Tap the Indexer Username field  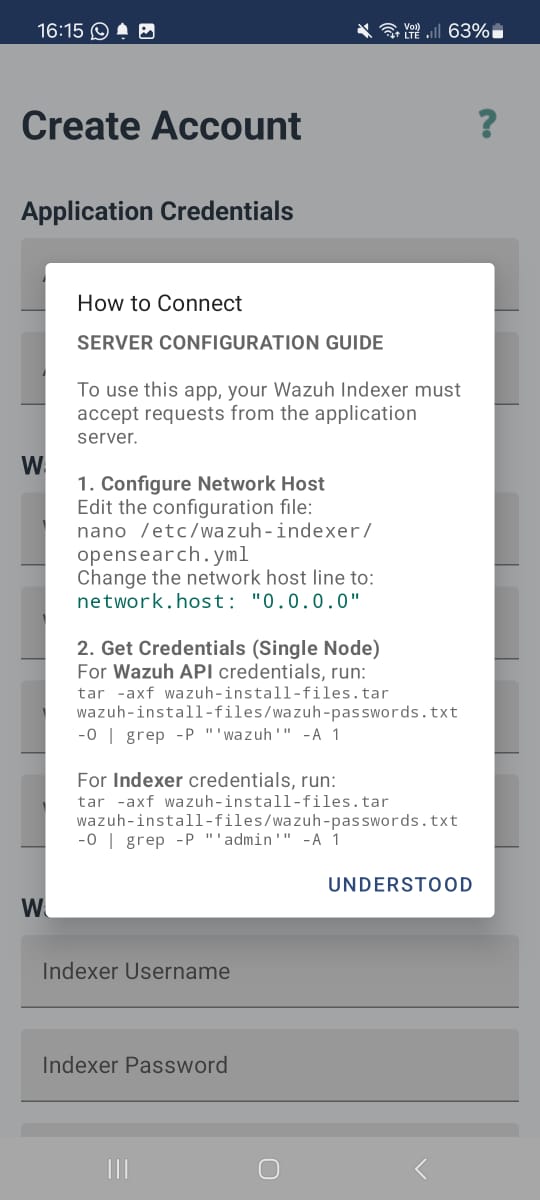point(270,971)
